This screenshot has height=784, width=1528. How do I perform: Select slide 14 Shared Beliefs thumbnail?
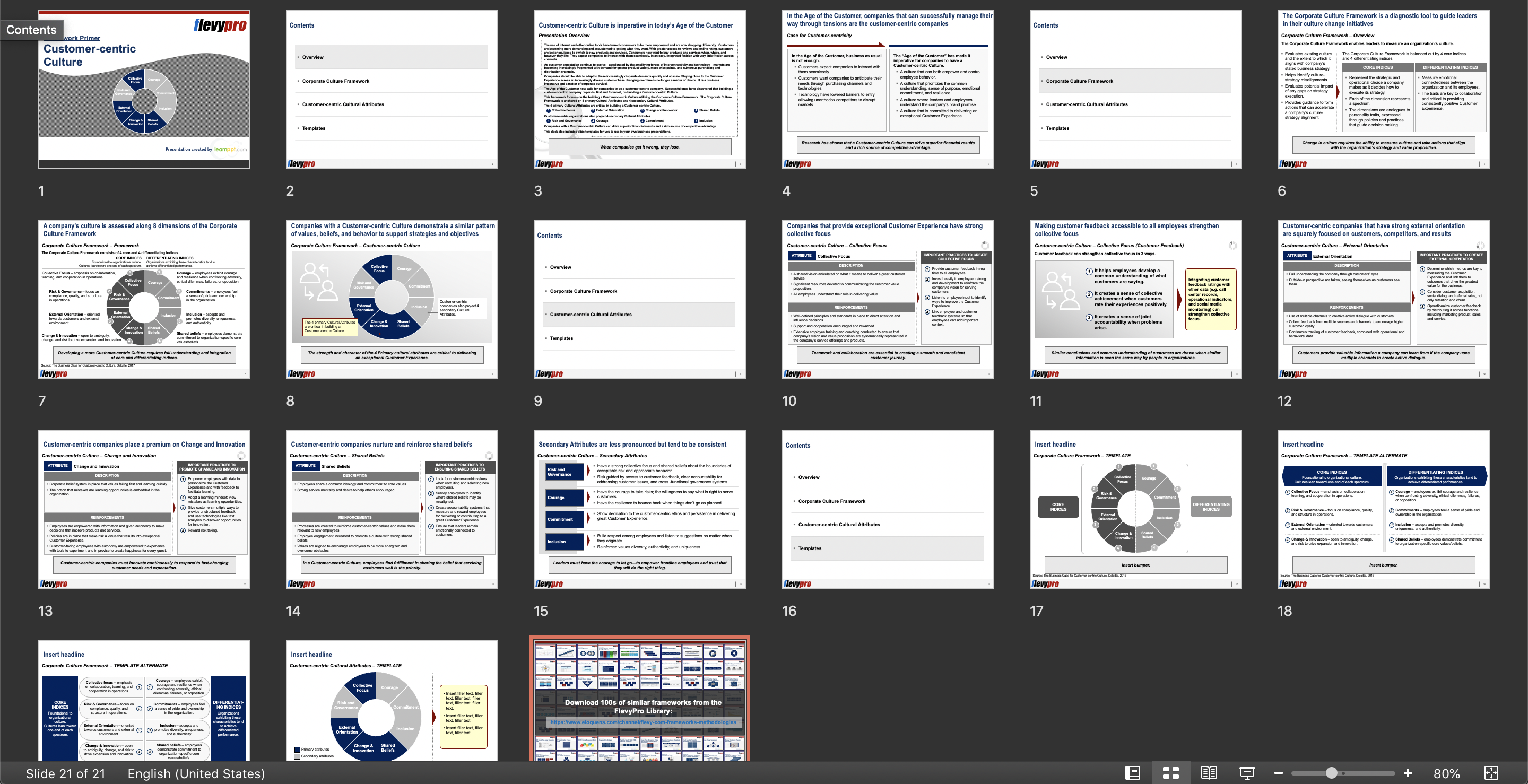(392, 509)
